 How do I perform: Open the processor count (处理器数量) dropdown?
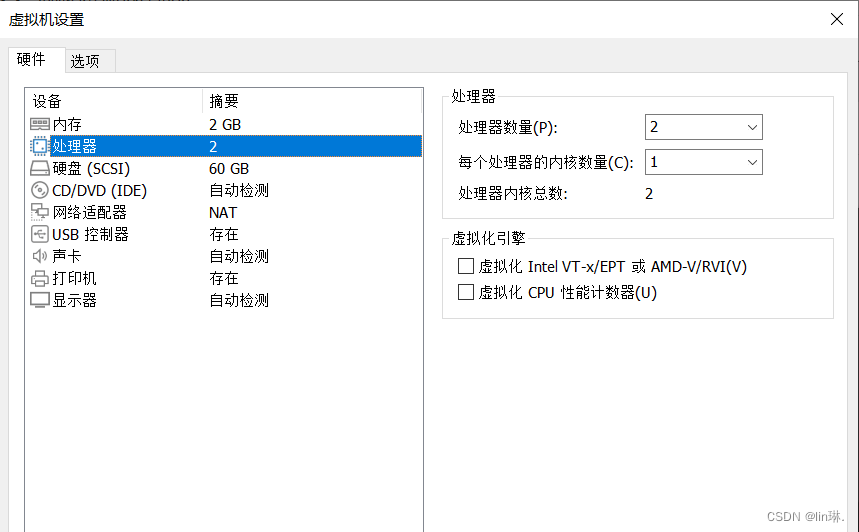click(x=703, y=127)
